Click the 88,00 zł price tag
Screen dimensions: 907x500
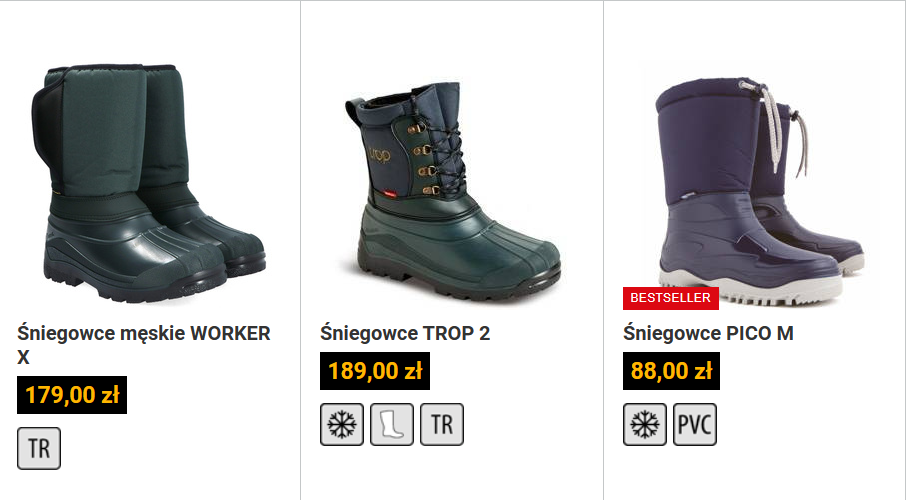(x=671, y=371)
